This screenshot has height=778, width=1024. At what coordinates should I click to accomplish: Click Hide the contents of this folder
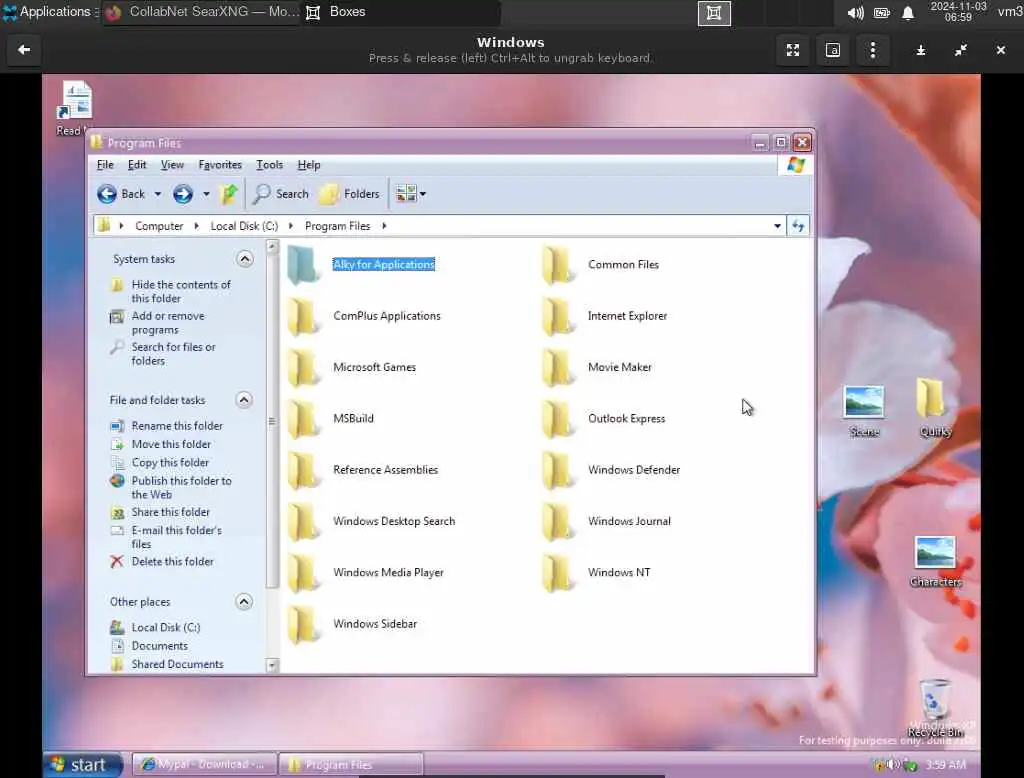(181, 291)
